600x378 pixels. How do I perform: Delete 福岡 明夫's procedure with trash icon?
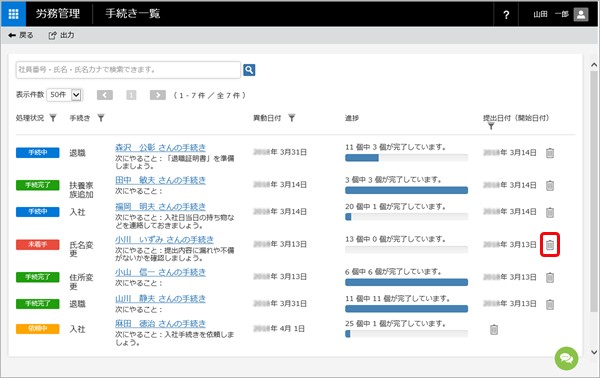pyautogui.click(x=550, y=212)
